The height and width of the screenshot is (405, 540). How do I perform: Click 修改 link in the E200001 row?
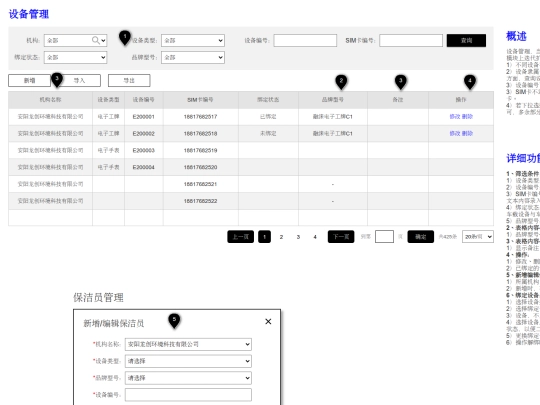pyautogui.click(x=455, y=116)
